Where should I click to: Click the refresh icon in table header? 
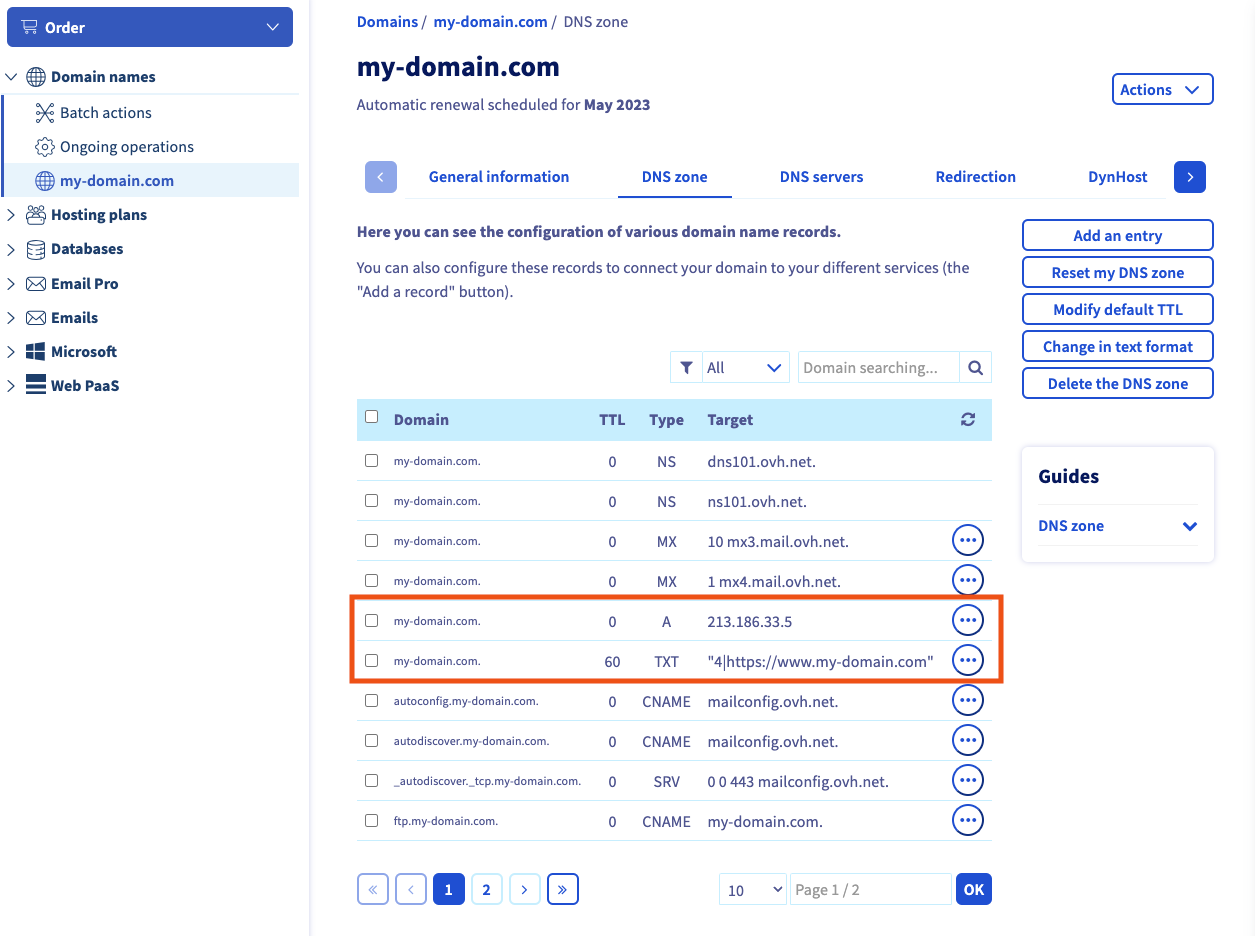point(967,420)
